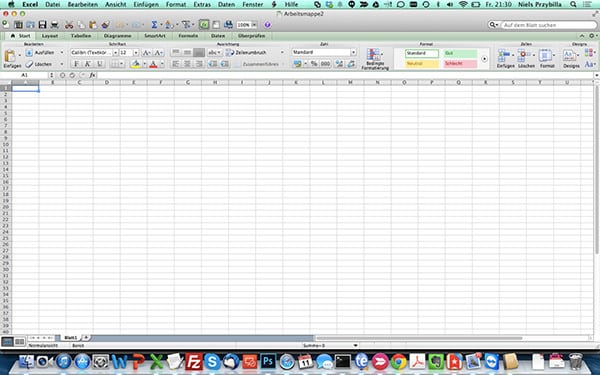Click the AutoSum sigma icon

154,25
